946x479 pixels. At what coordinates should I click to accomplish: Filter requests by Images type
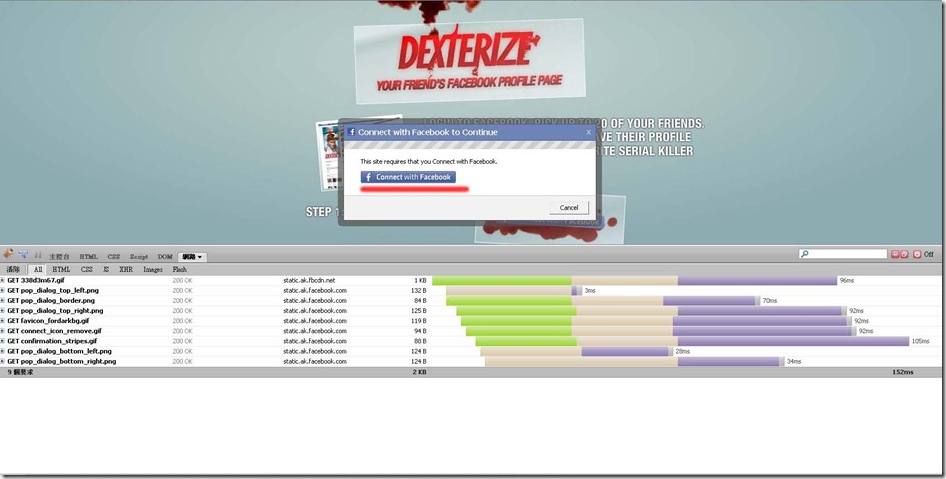click(x=153, y=270)
